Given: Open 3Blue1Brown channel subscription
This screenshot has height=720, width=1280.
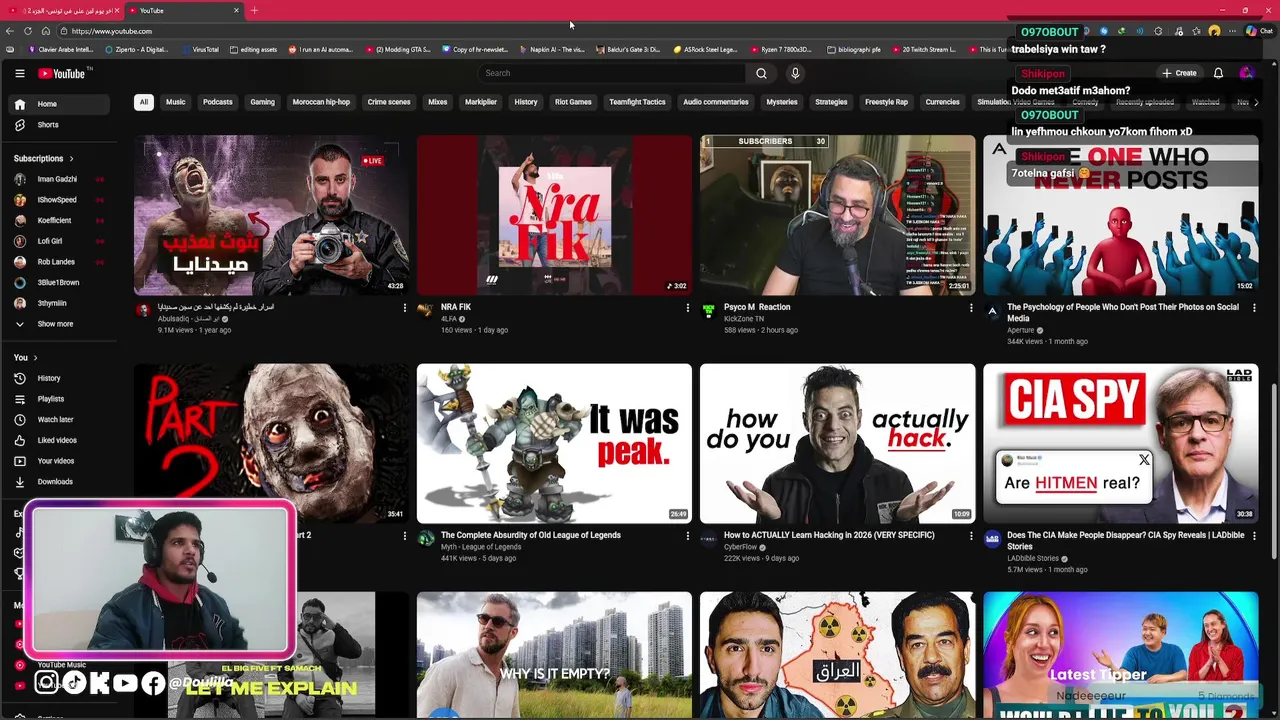Looking at the screenshot, I should click(x=60, y=282).
